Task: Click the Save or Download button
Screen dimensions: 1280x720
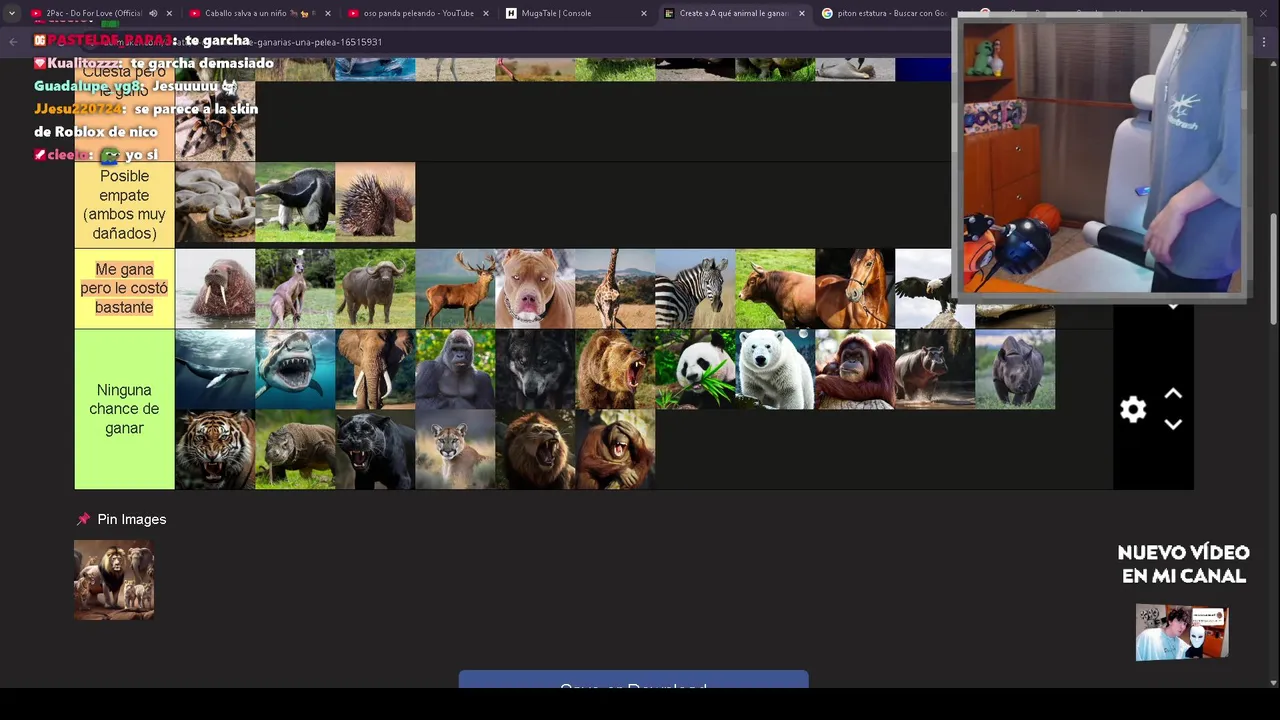Action: [633, 680]
